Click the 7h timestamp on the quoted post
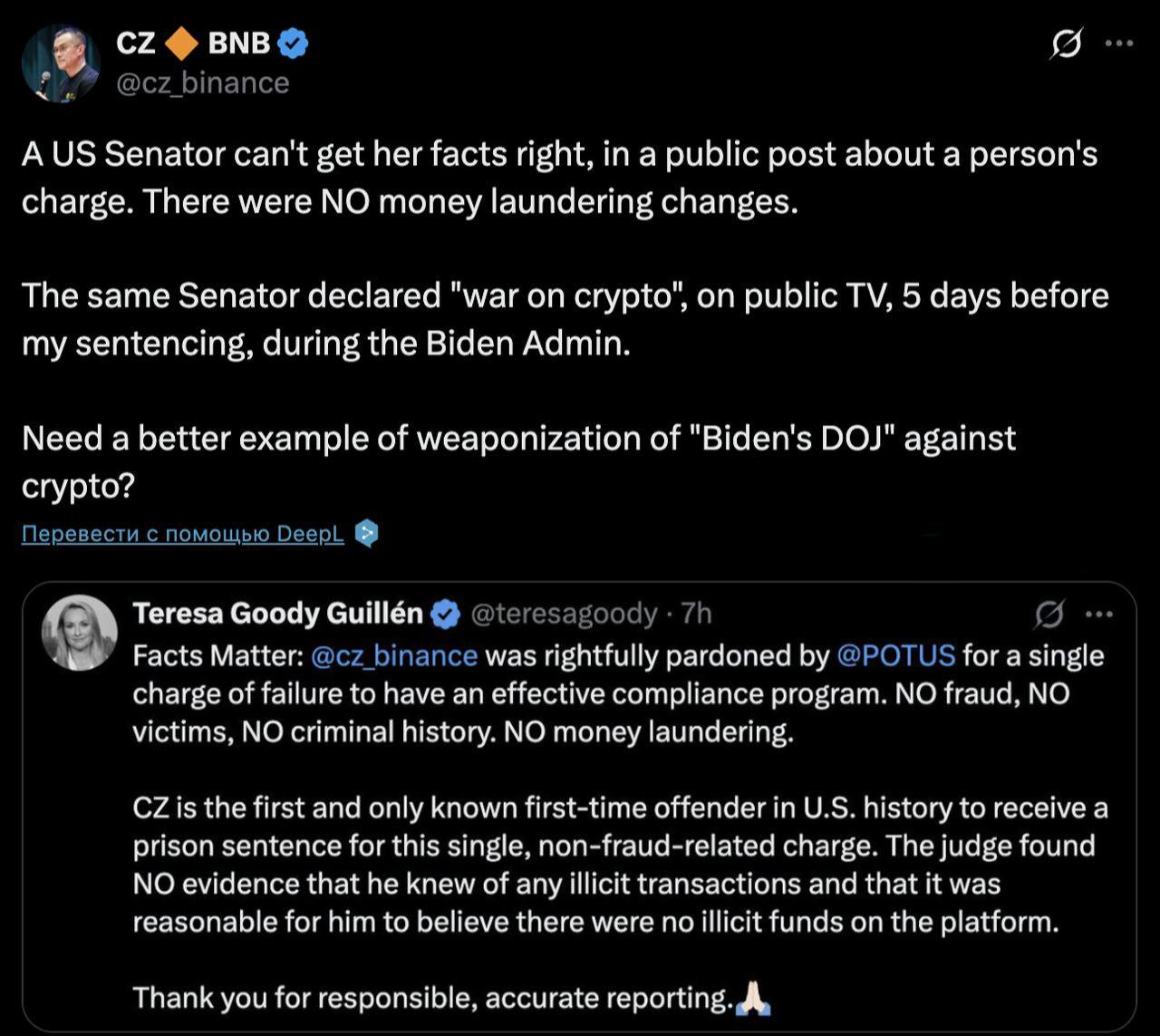 [696, 615]
